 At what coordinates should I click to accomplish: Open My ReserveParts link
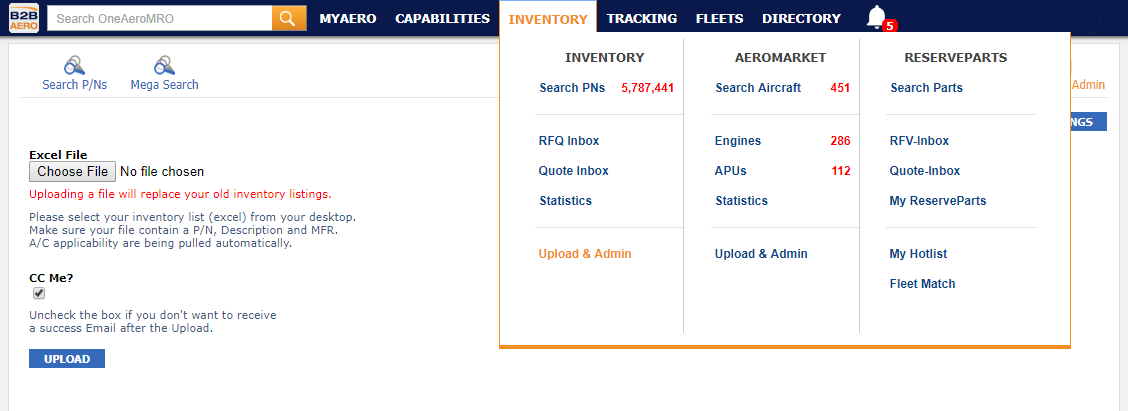pos(938,201)
